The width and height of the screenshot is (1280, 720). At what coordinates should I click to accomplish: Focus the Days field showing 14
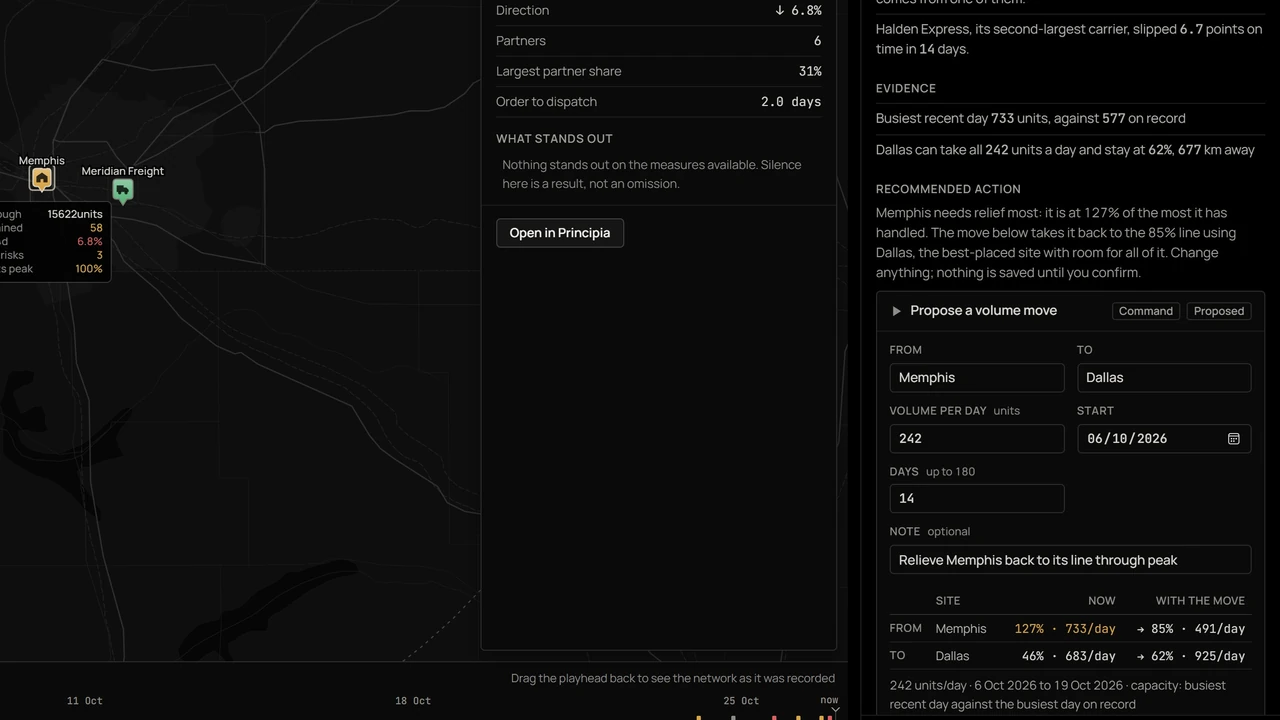tap(977, 499)
